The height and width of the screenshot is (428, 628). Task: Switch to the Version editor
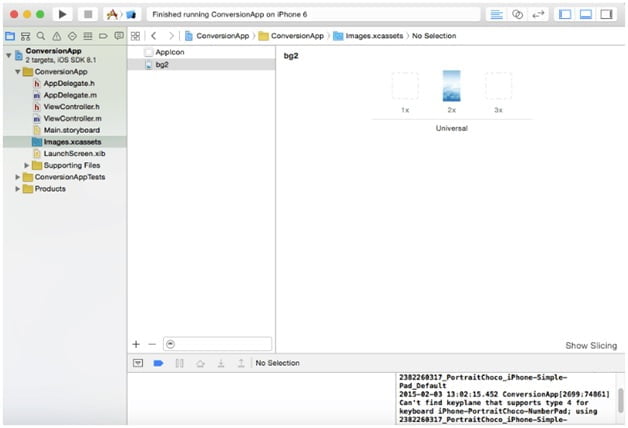coord(539,15)
